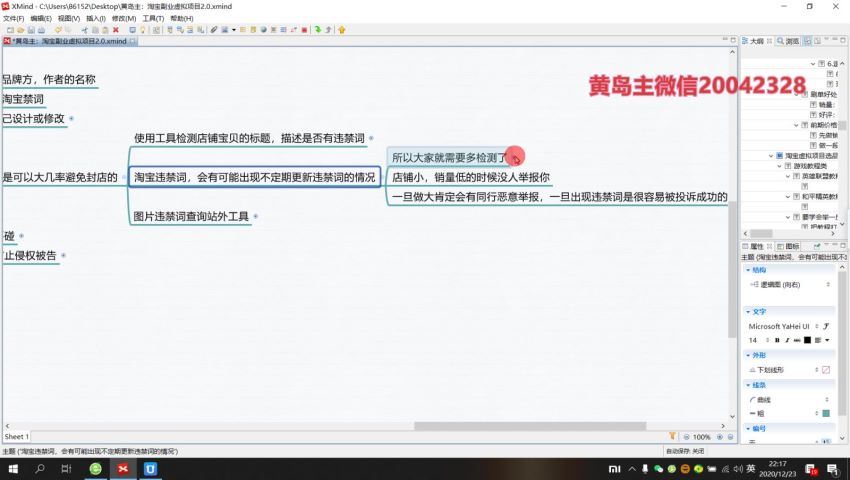850x480 pixels.
Task: Click the presentation screen toolbar icon
Action: [x=132, y=30]
